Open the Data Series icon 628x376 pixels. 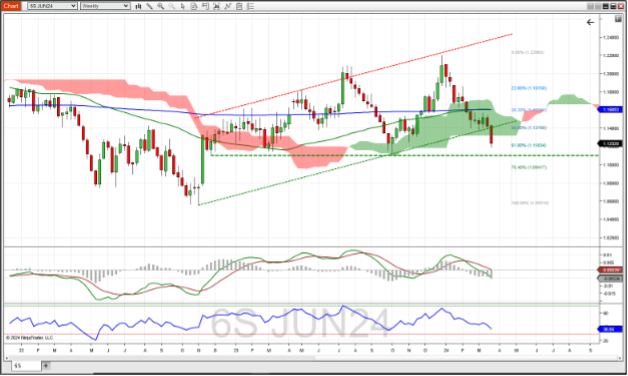click(x=194, y=6)
